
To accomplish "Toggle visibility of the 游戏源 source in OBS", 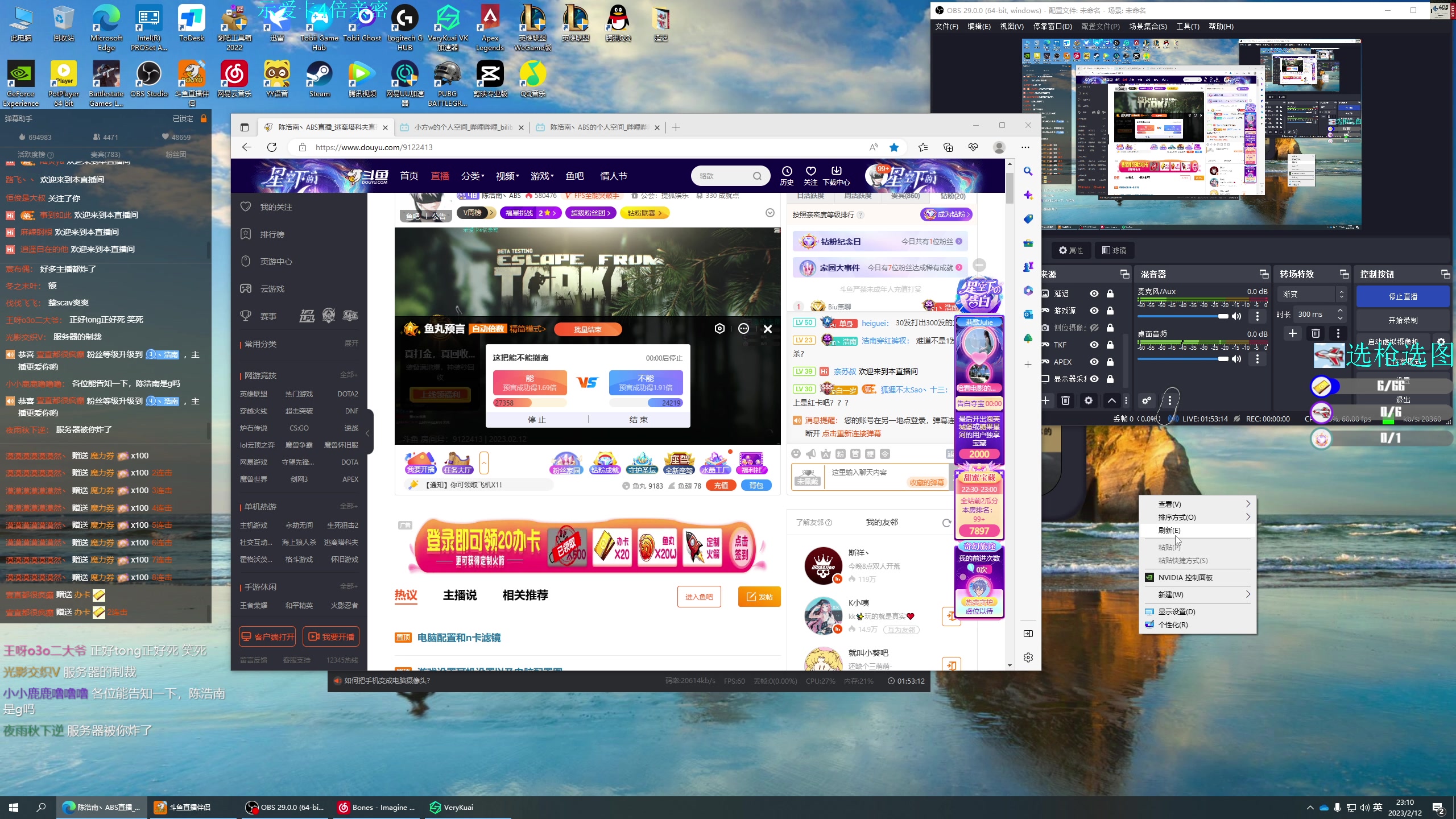I will pos(1094,311).
